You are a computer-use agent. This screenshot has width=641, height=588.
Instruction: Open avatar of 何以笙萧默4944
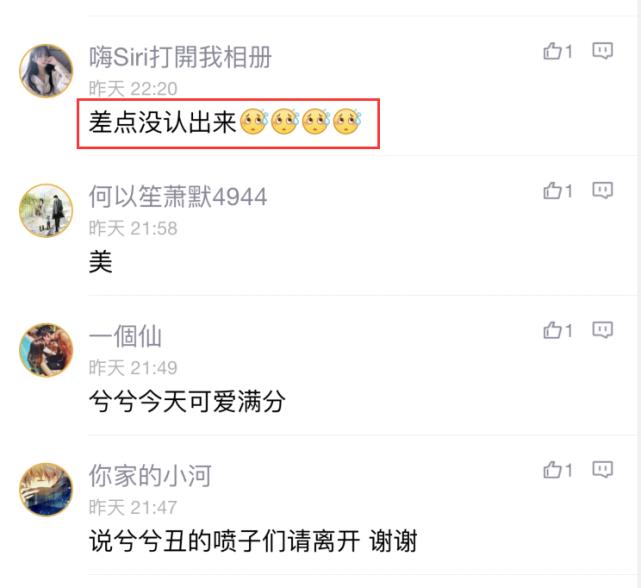(x=46, y=211)
